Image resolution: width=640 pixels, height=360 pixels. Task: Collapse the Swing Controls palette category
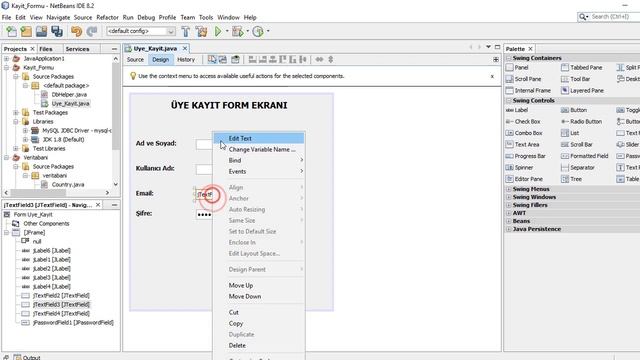509,100
